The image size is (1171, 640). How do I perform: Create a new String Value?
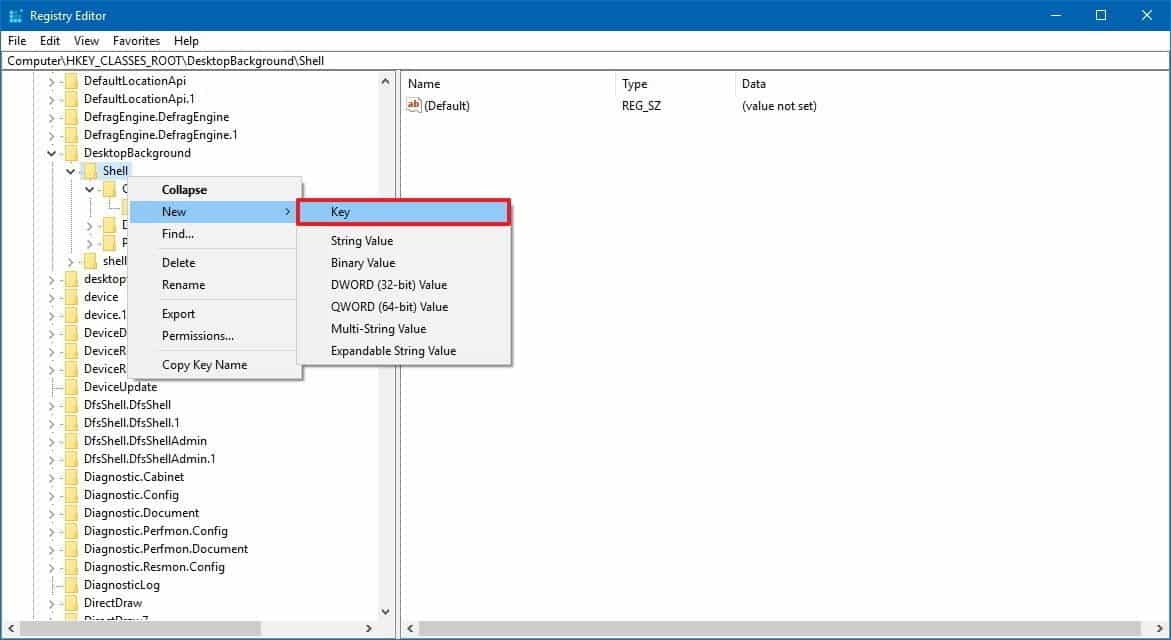(x=404, y=240)
